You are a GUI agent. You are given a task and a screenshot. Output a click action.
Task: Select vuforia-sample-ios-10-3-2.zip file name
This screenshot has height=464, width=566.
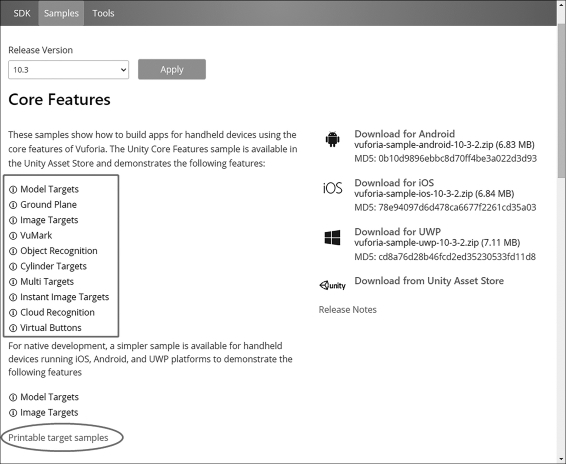tap(413, 194)
